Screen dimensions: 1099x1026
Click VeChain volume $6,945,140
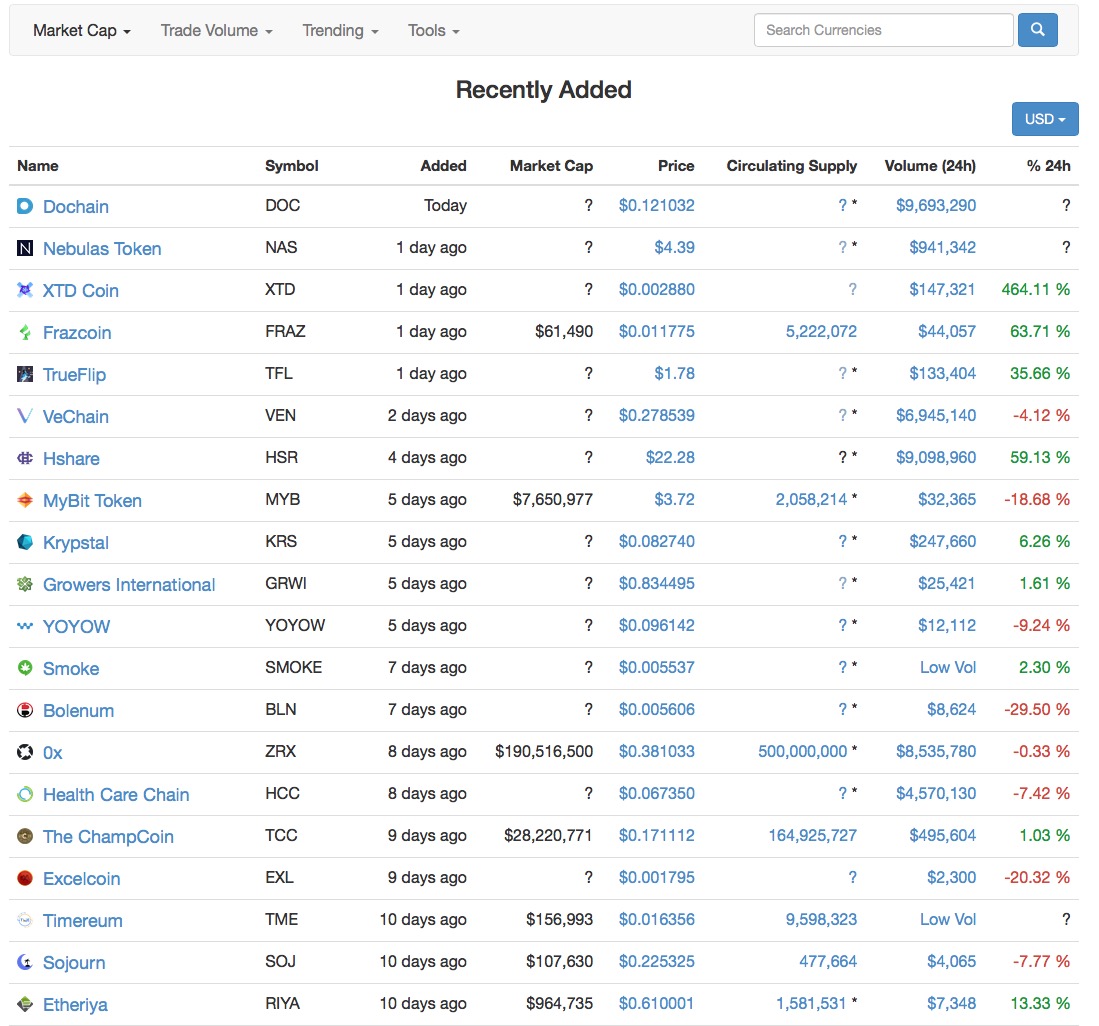[936, 416]
